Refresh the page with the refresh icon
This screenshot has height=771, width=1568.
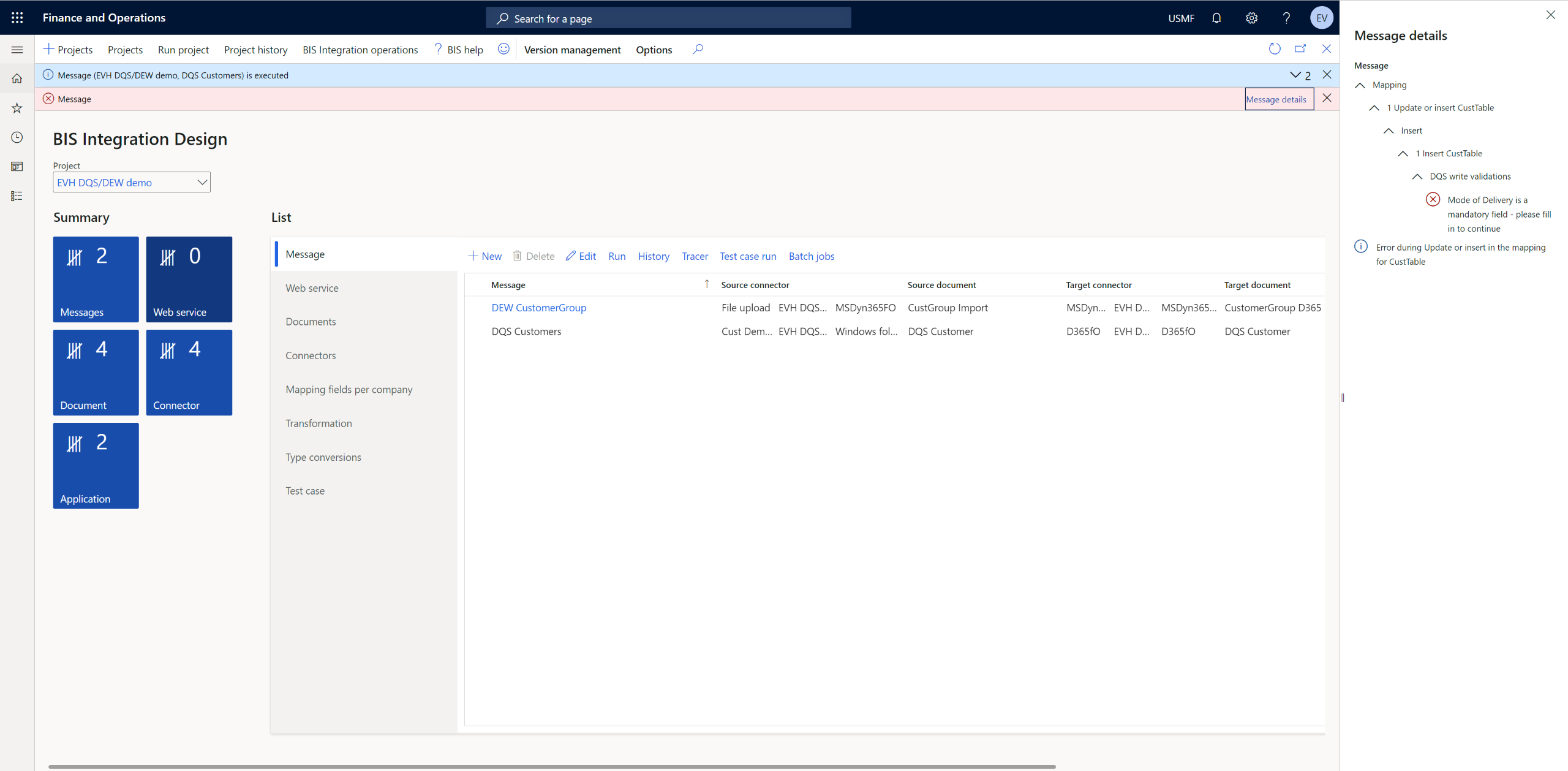point(1275,49)
